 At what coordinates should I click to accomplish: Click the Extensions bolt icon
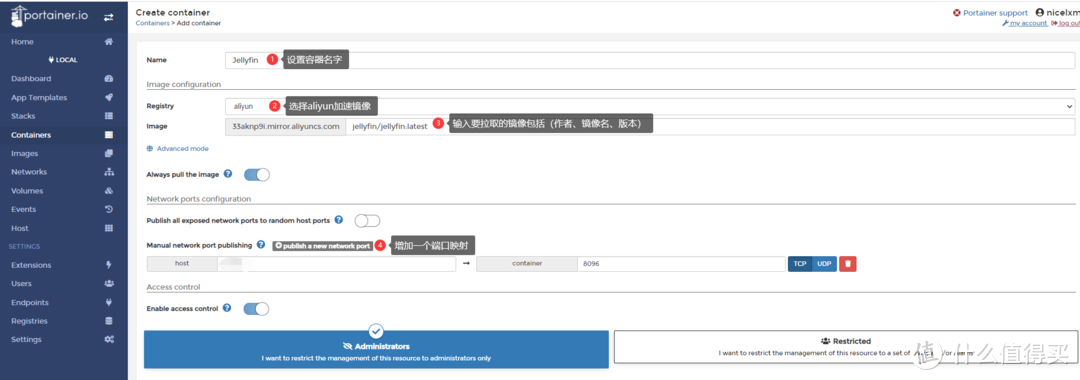click(109, 265)
